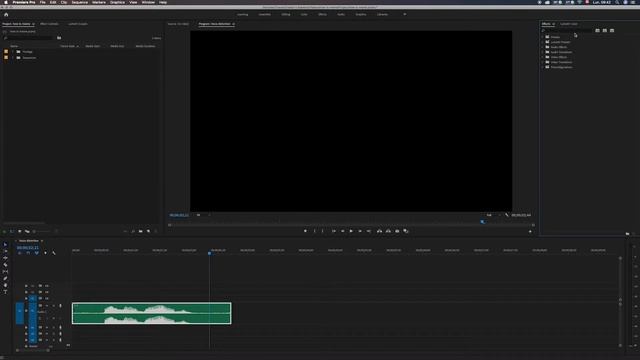This screenshot has width=640, height=360.
Task: Switch to the Source monitor tab
Action: click(178, 24)
